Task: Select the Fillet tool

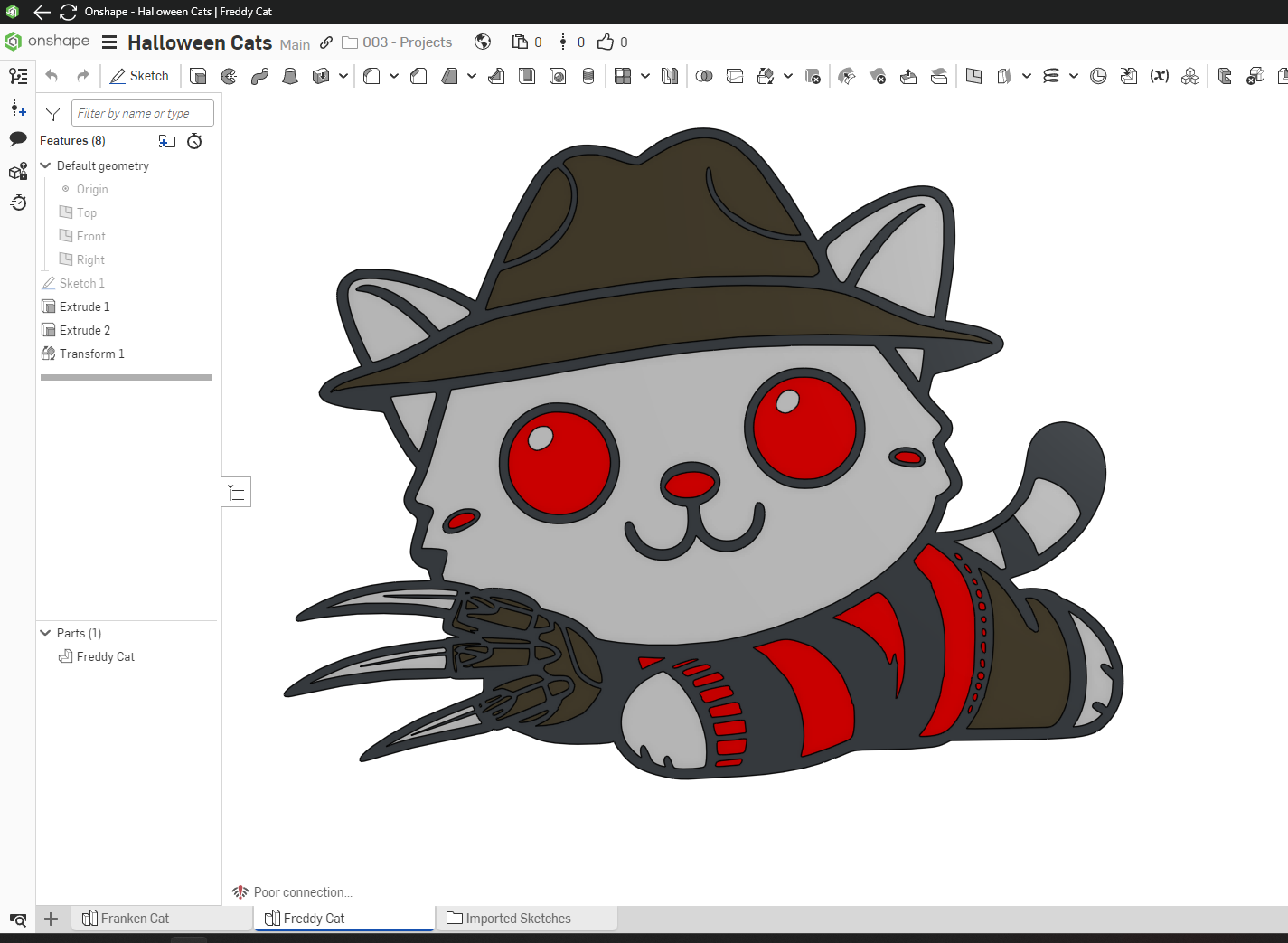Action: pos(371,76)
